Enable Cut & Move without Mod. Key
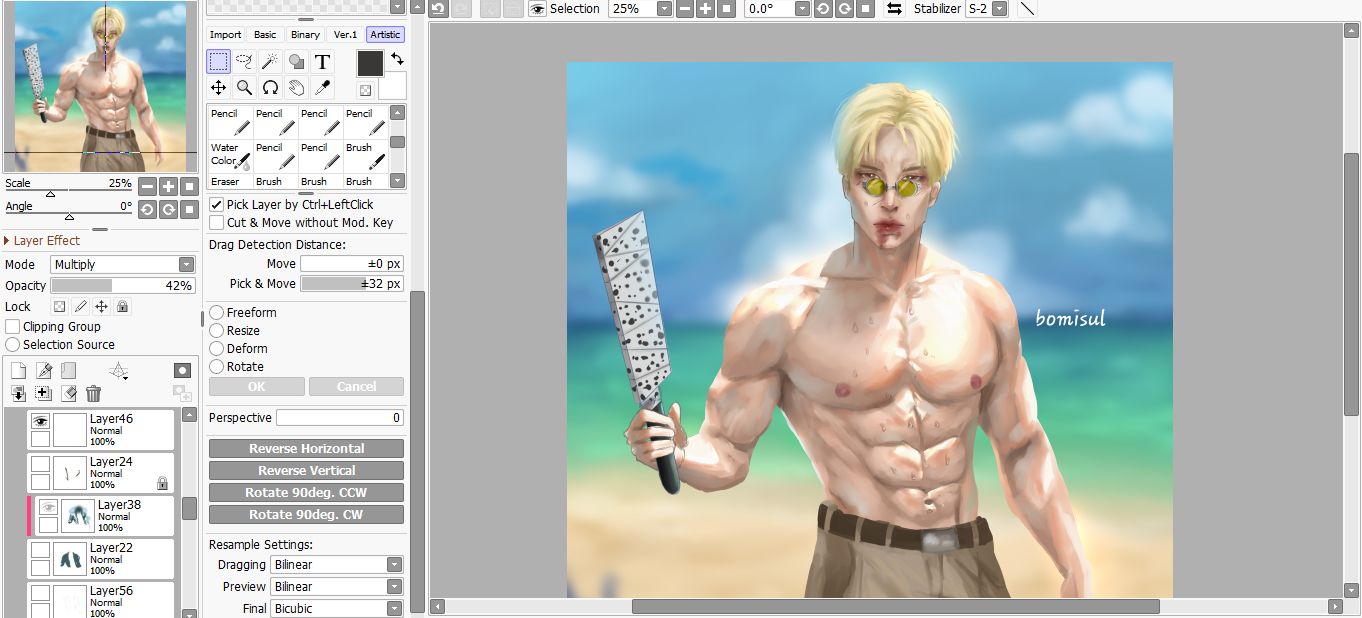This screenshot has height=618, width=1362. click(217, 223)
